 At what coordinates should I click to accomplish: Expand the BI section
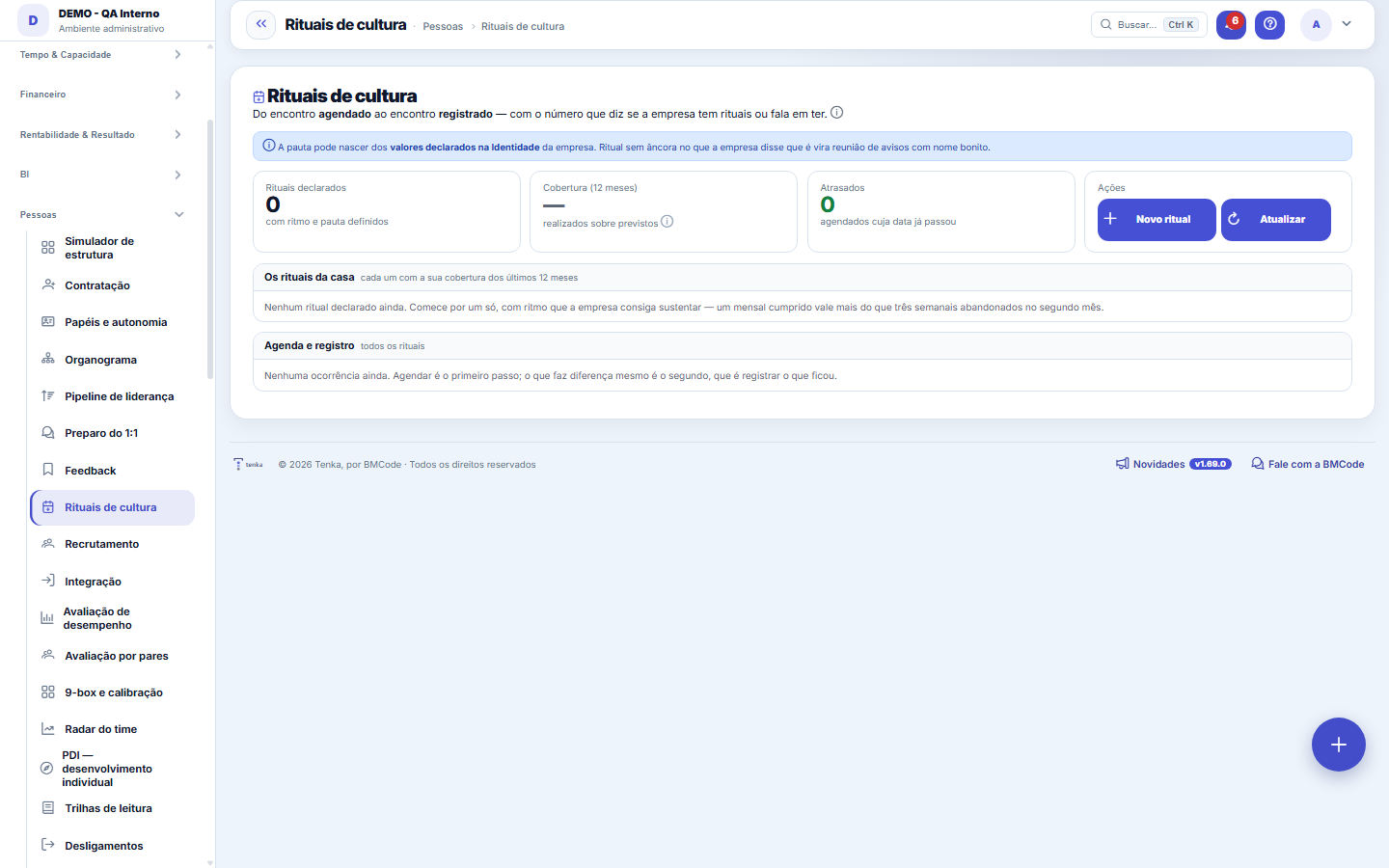tap(101, 175)
